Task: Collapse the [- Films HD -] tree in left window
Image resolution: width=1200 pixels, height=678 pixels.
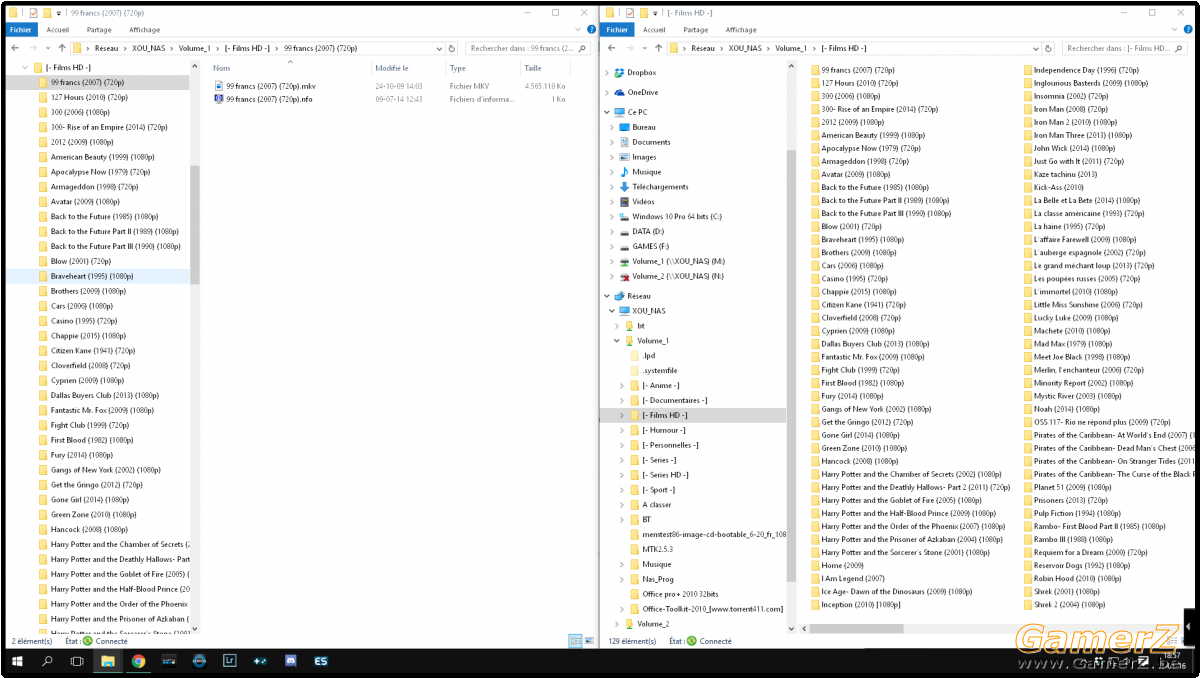Action: (25, 67)
